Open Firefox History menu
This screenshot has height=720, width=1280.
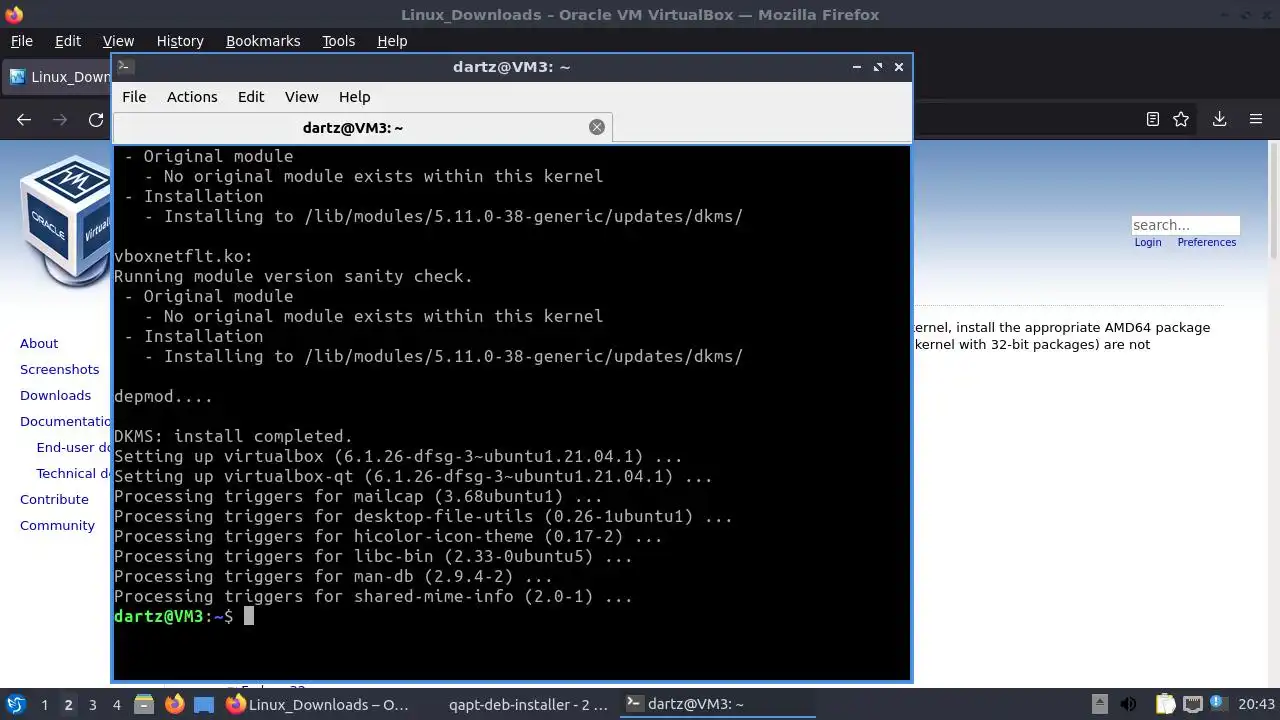tap(180, 41)
